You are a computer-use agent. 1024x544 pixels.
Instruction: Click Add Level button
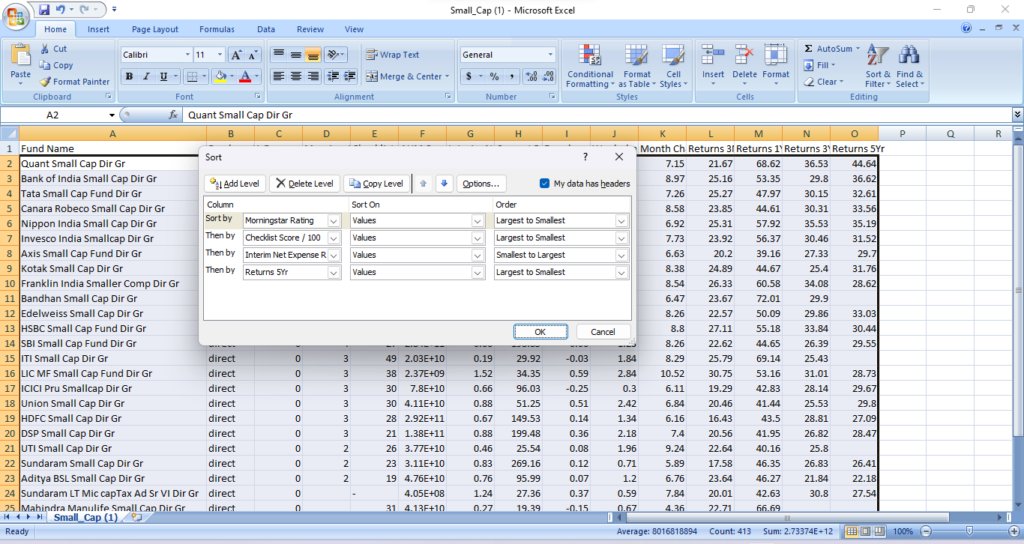pos(234,184)
